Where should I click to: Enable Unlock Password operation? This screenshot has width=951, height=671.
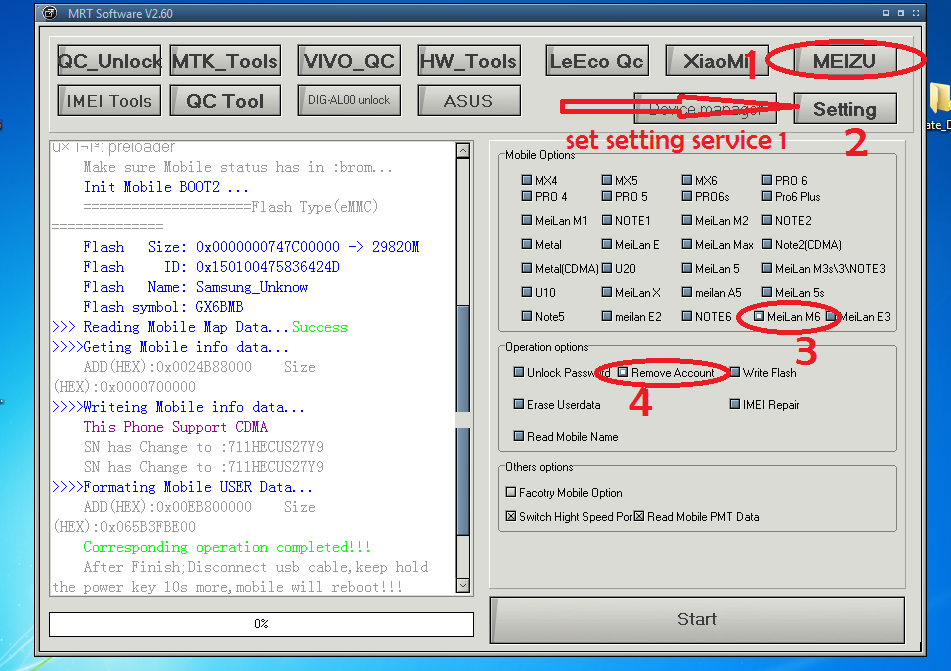point(519,372)
